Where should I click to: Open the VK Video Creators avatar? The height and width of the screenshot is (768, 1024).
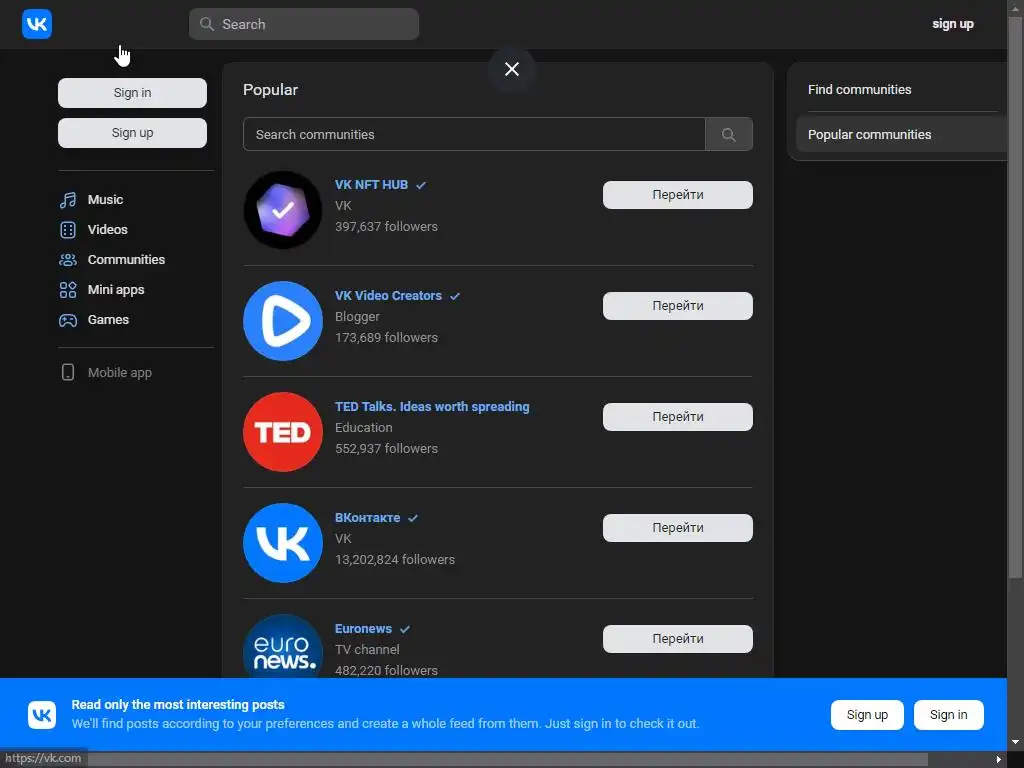[x=283, y=321]
